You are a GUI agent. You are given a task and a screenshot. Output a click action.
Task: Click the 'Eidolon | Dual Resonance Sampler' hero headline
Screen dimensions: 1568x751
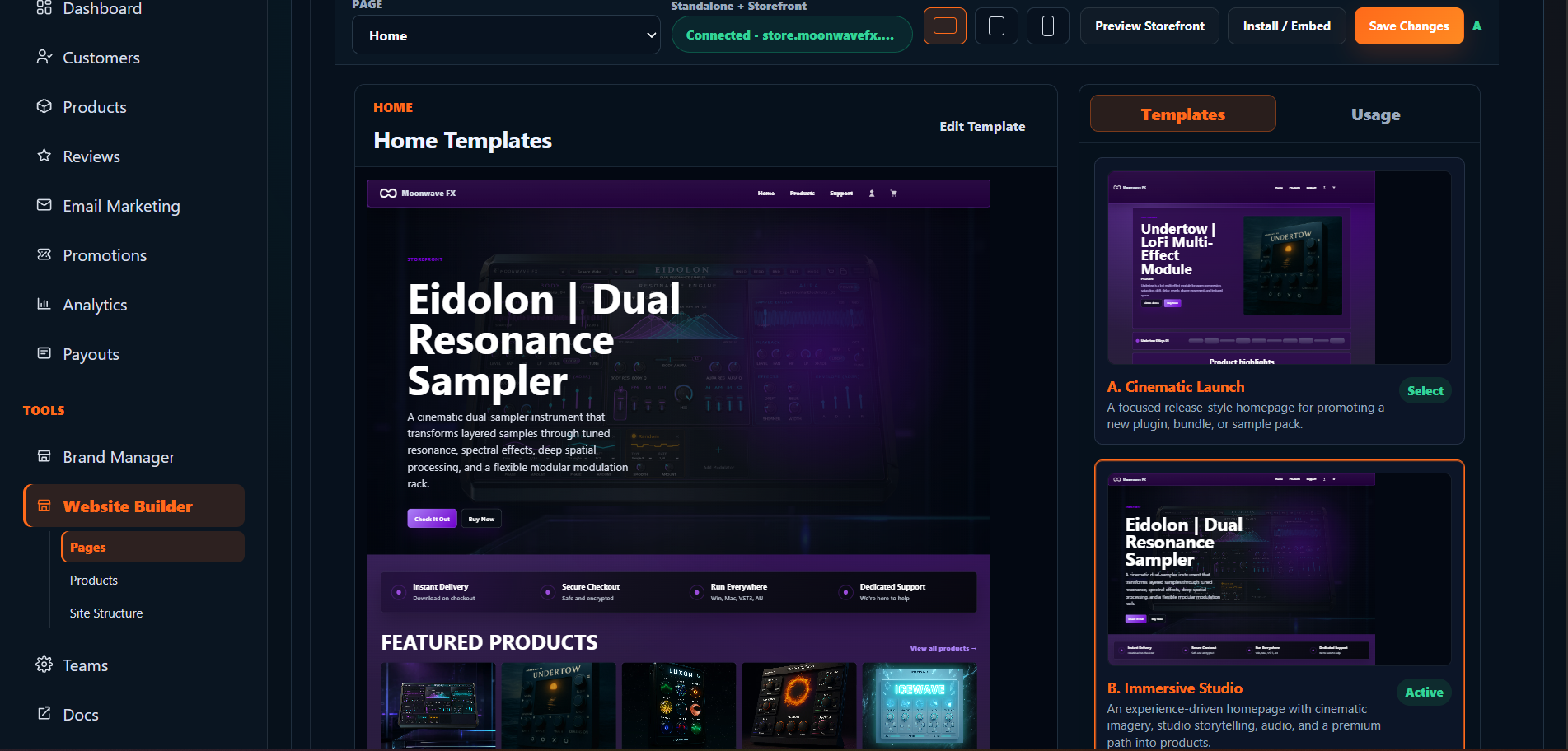[545, 340]
